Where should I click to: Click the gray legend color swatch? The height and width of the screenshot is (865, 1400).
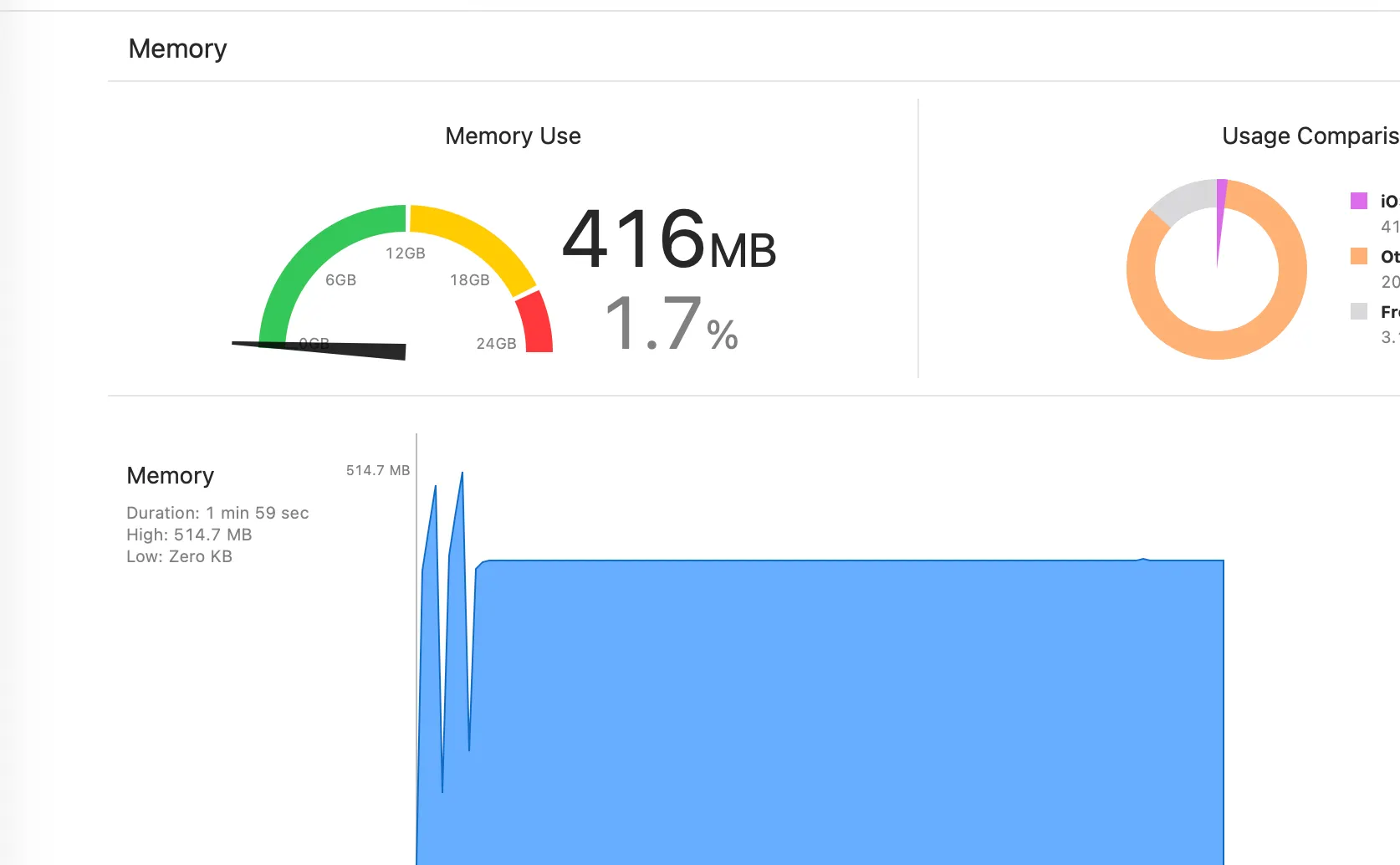coord(1359,311)
